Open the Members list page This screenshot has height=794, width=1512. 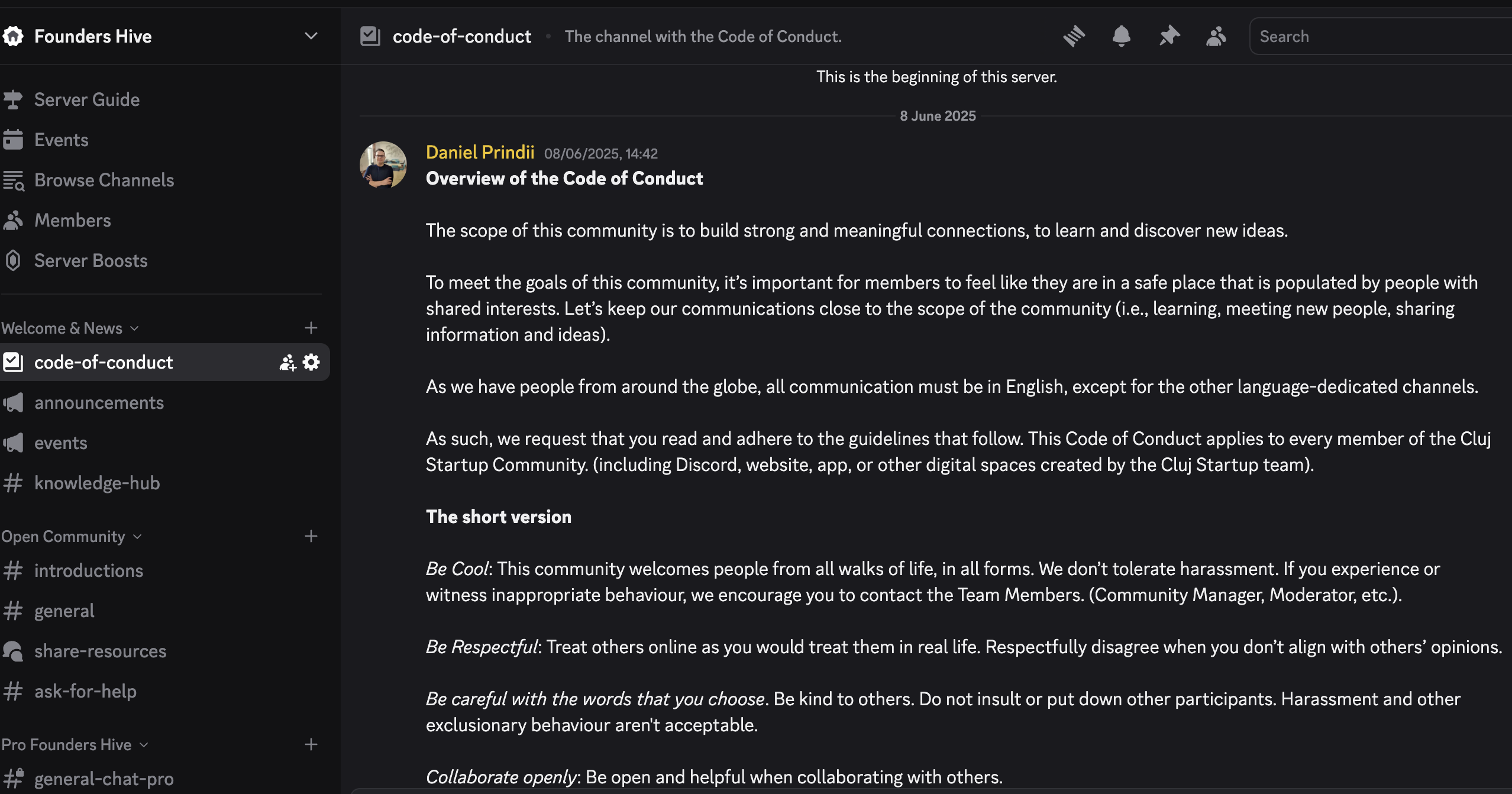click(x=72, y=220)
